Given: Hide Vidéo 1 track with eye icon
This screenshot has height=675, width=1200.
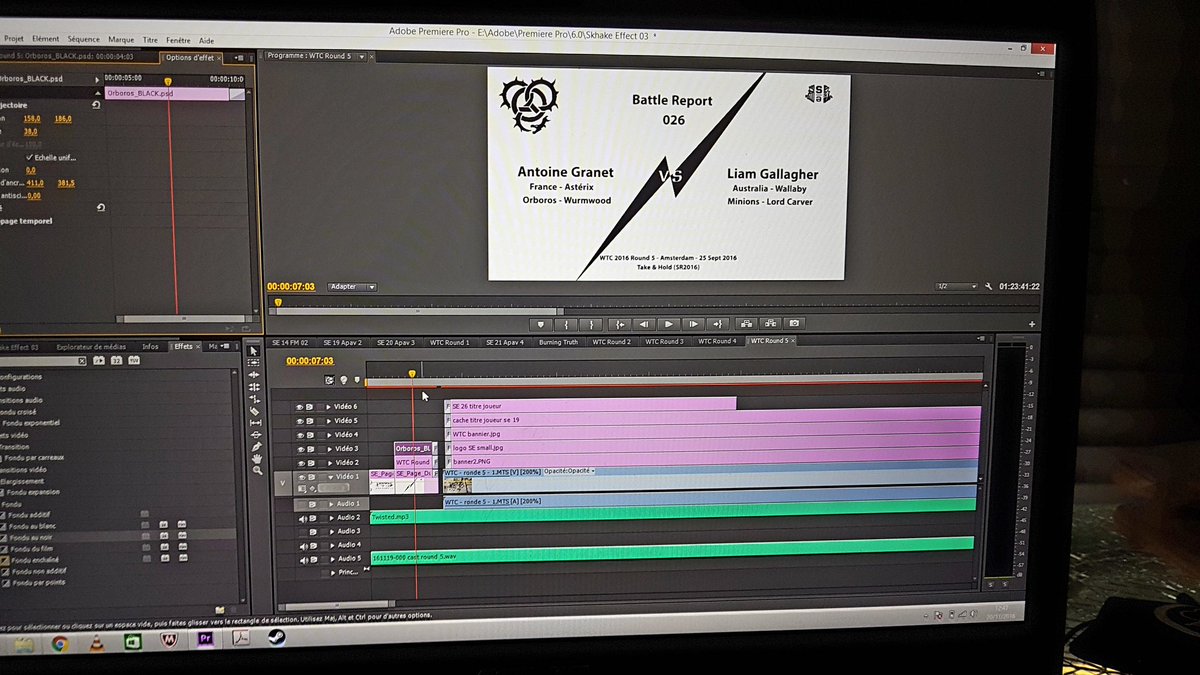Looking at the screenshot, I should click(301, 477).
